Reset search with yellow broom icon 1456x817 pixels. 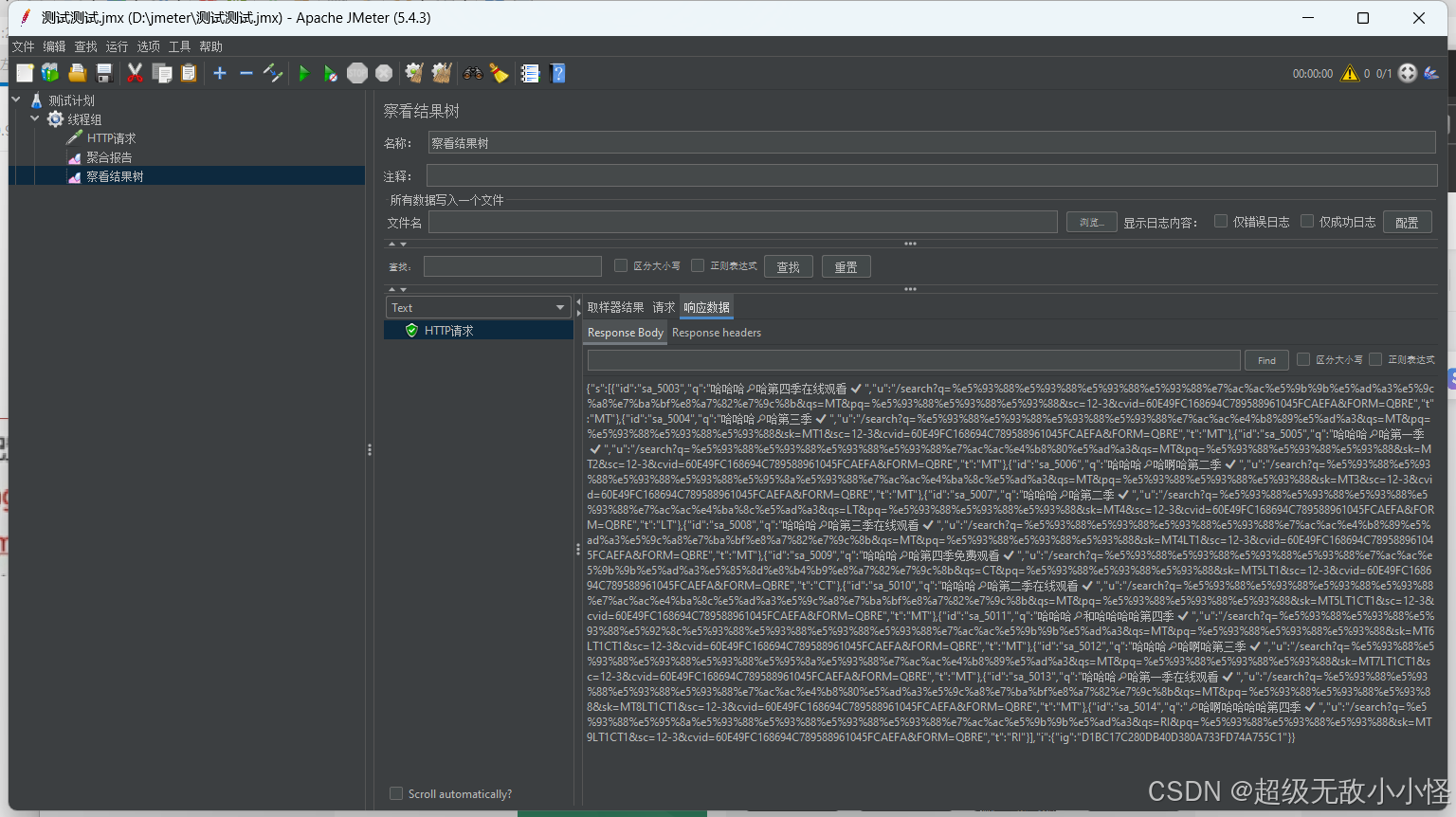click(499, 73)
